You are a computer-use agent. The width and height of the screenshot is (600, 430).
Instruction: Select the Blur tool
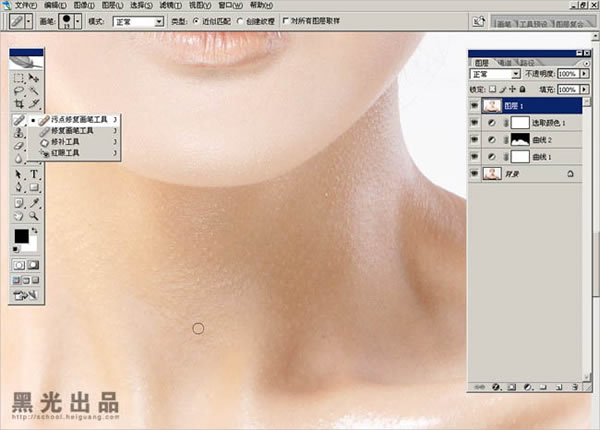(18, 158)
